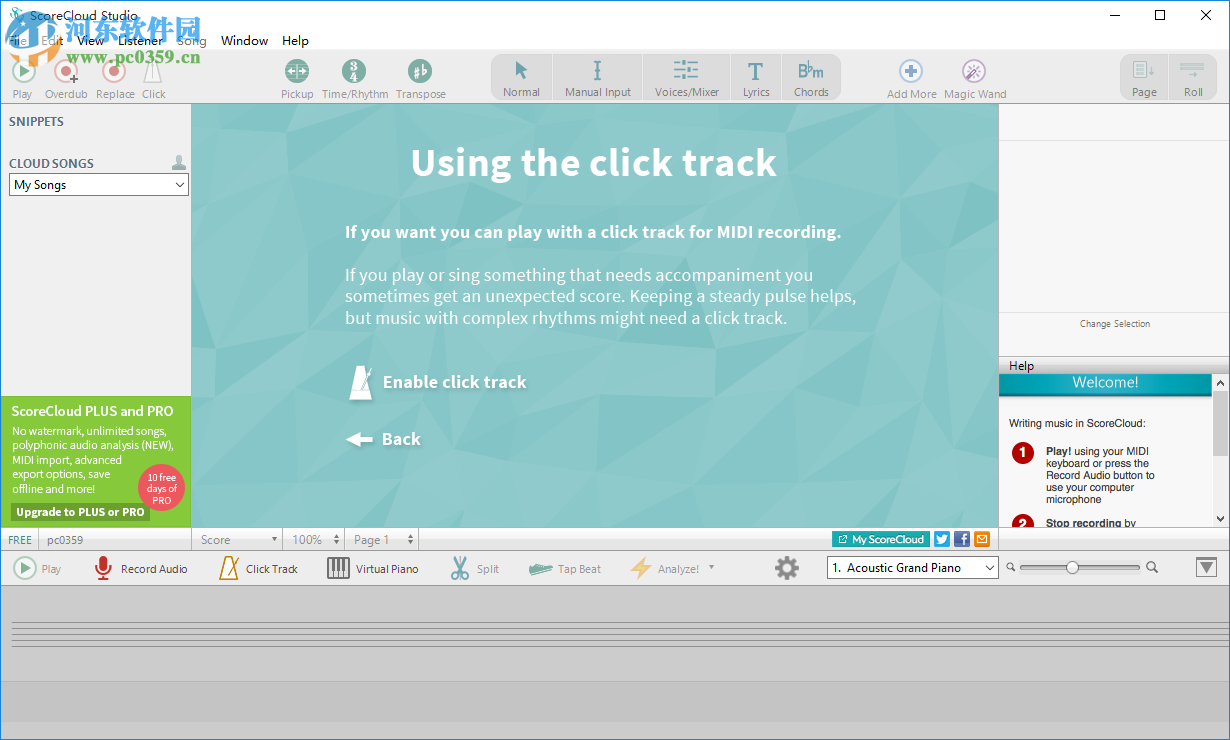
Task: Select the Lyrics mode
Action: (x=756, y=78)
